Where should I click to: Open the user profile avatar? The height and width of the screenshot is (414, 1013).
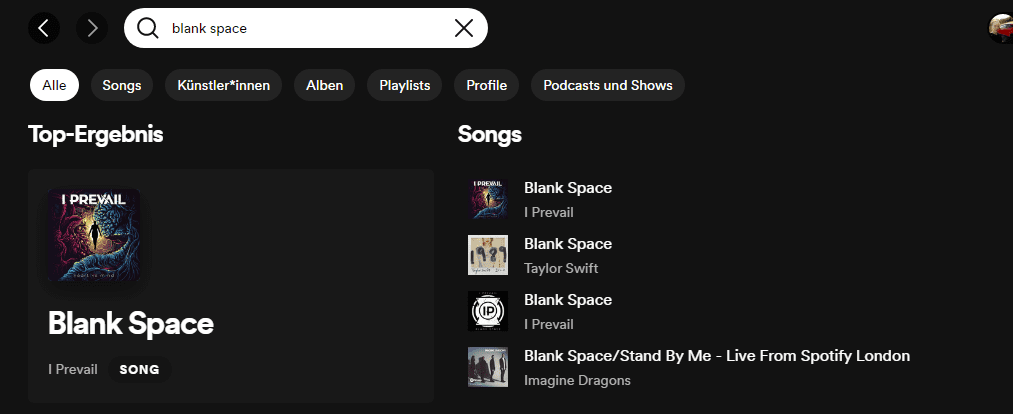coord(1001,28)
